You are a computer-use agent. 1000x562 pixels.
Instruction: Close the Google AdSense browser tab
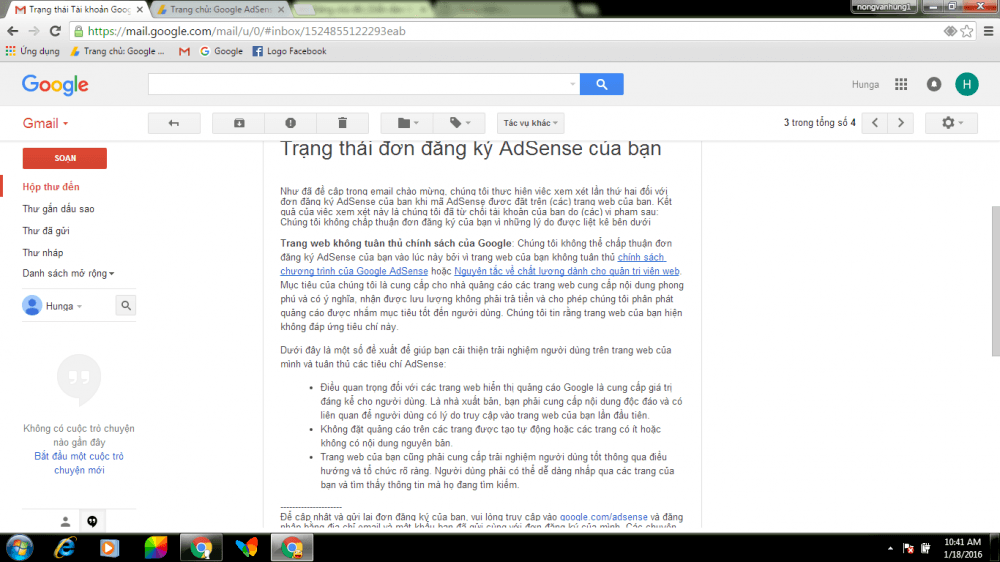pos(281,10)
